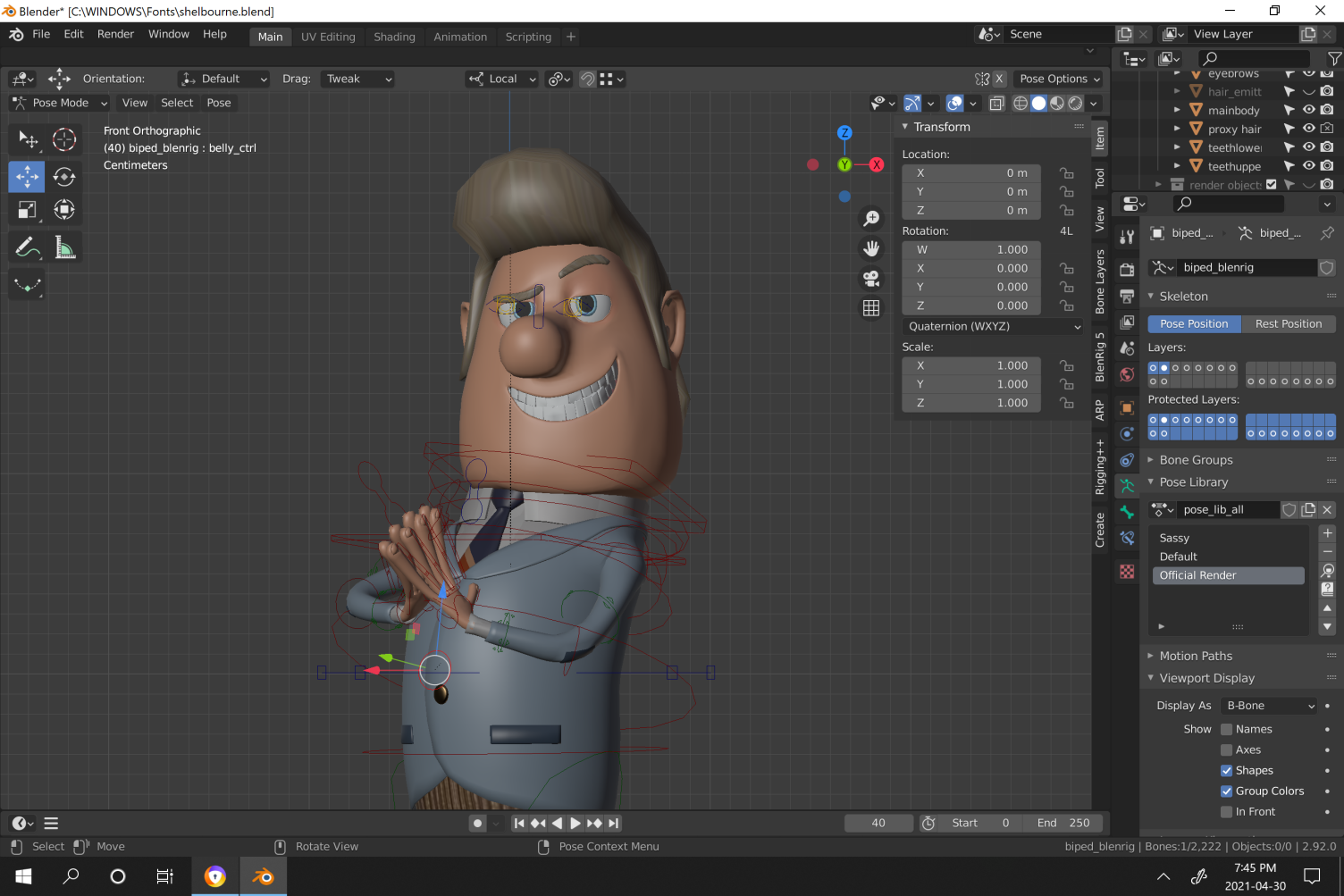Select the Cursor tool in the toolbar

coord(63,139)
